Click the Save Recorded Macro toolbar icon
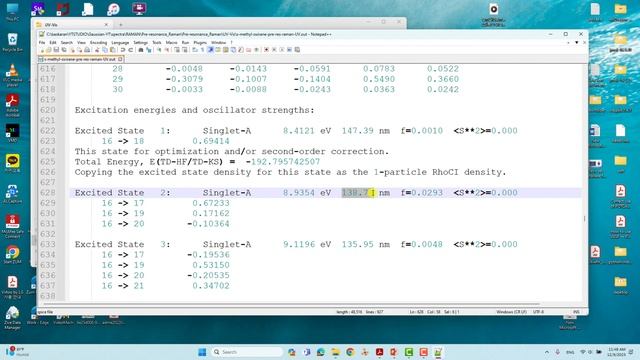Viewport: 640px width, 360px height. pyautogui.click(x=298, y=50)
